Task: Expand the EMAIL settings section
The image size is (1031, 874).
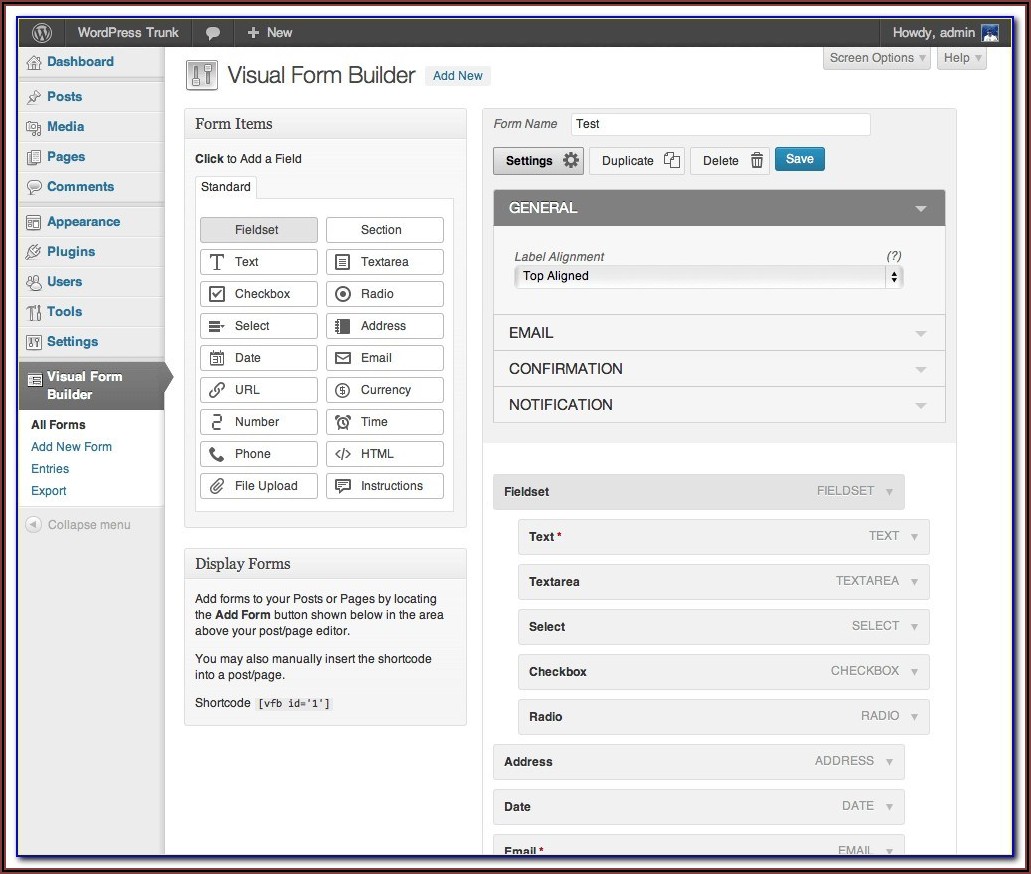Action: (719, 333)
